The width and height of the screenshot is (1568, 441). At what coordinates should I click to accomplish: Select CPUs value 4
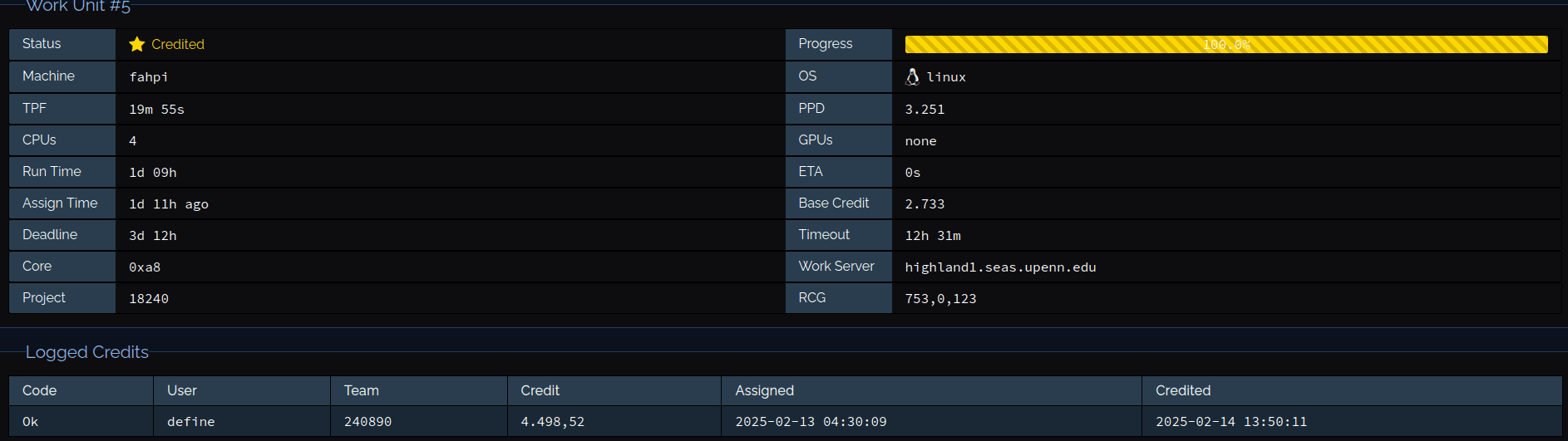pyautogui.click(x=132, y=141)
